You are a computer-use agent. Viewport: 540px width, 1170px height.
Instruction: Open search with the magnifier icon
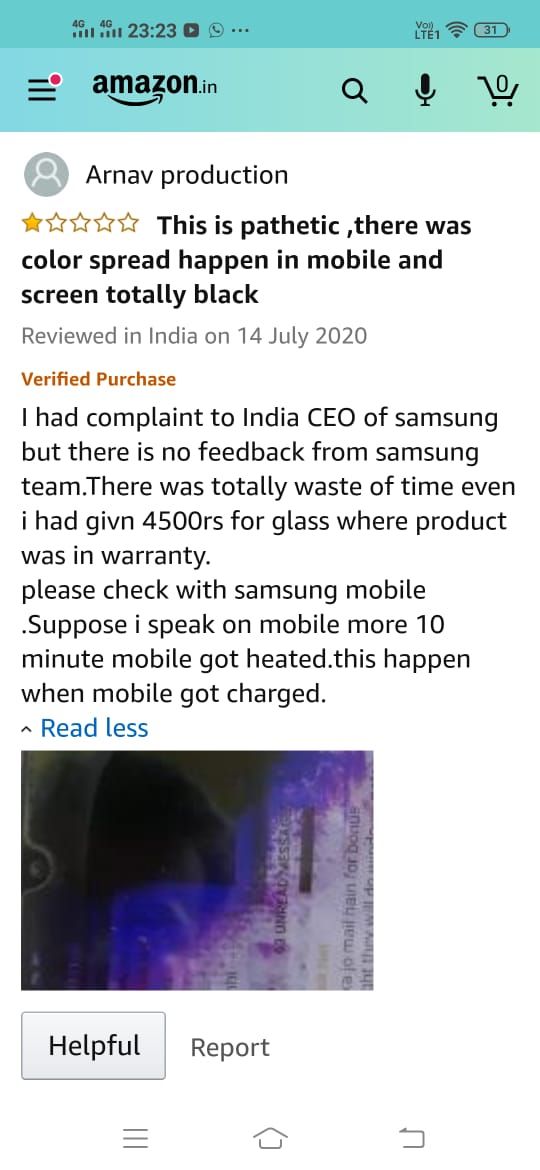click(x=354, y=91)
